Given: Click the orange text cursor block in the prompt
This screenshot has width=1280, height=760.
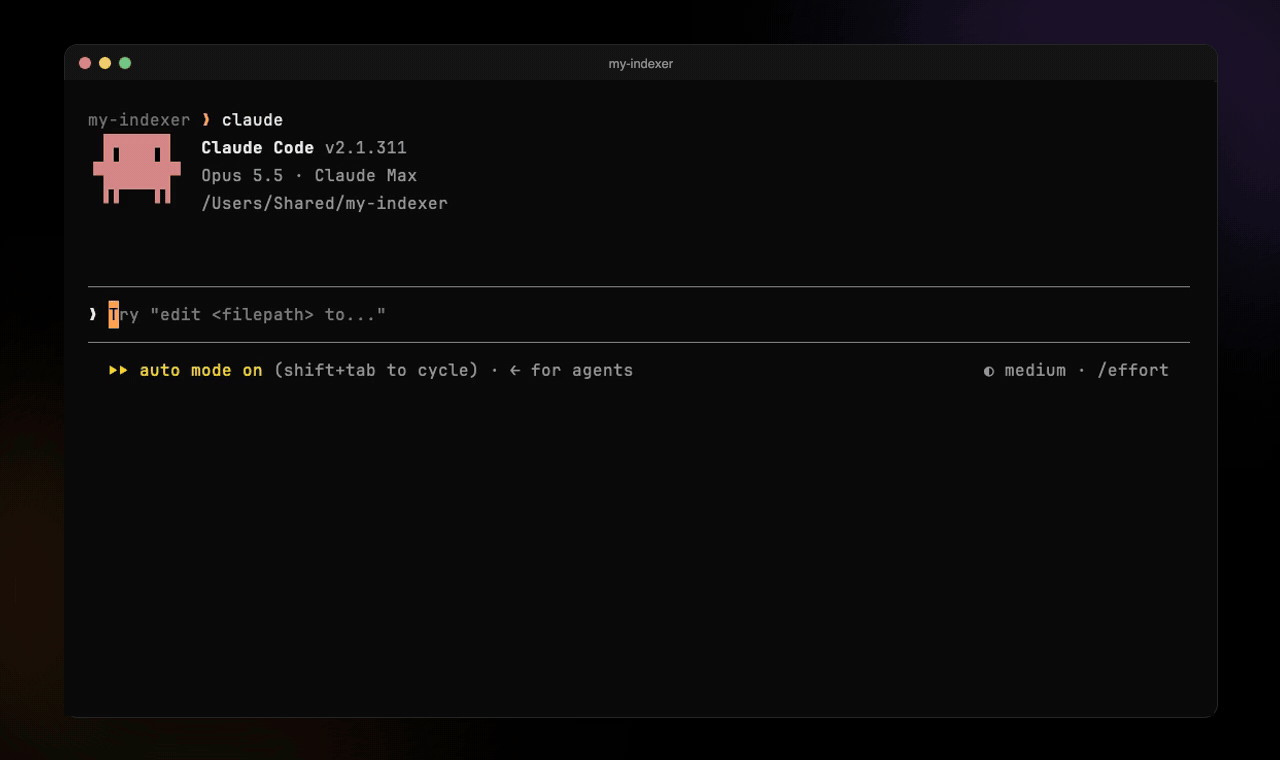Looking at the screenshot, I should (x=114, y=314).
